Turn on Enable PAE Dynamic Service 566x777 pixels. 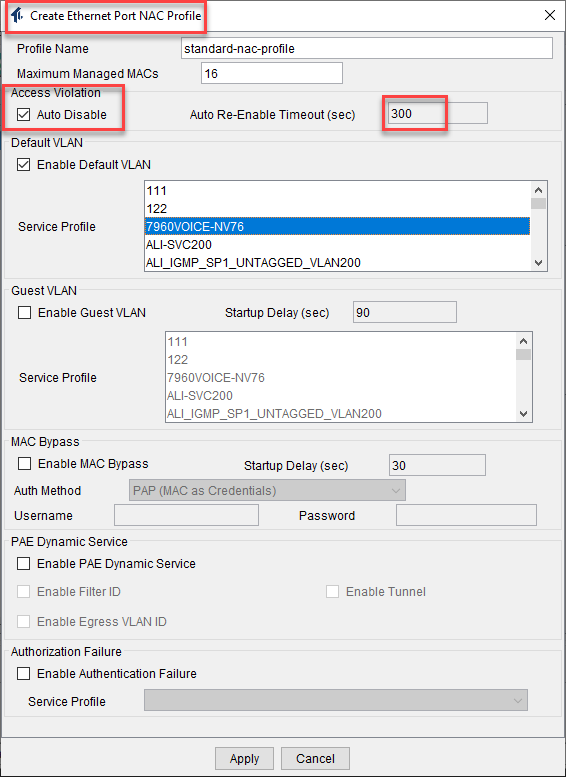pos(23,563)
